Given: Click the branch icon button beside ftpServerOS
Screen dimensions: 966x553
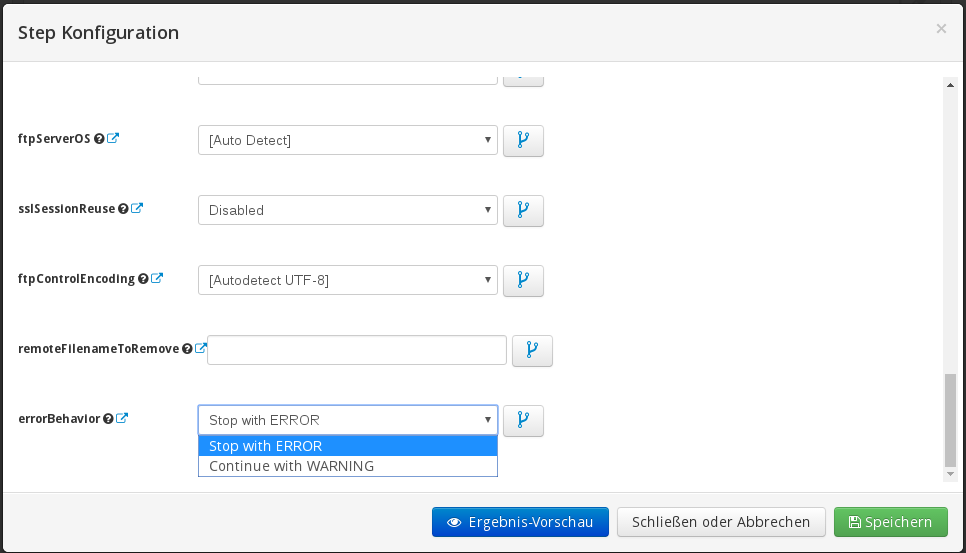Looking at the screenshot, I should click(x=522, y=141).
